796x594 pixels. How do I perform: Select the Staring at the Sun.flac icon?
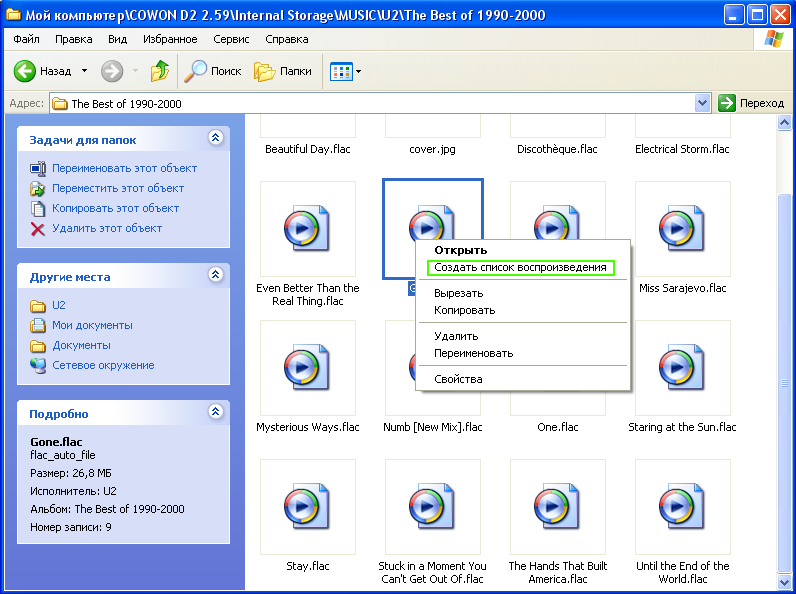click(x=682, y=368)
